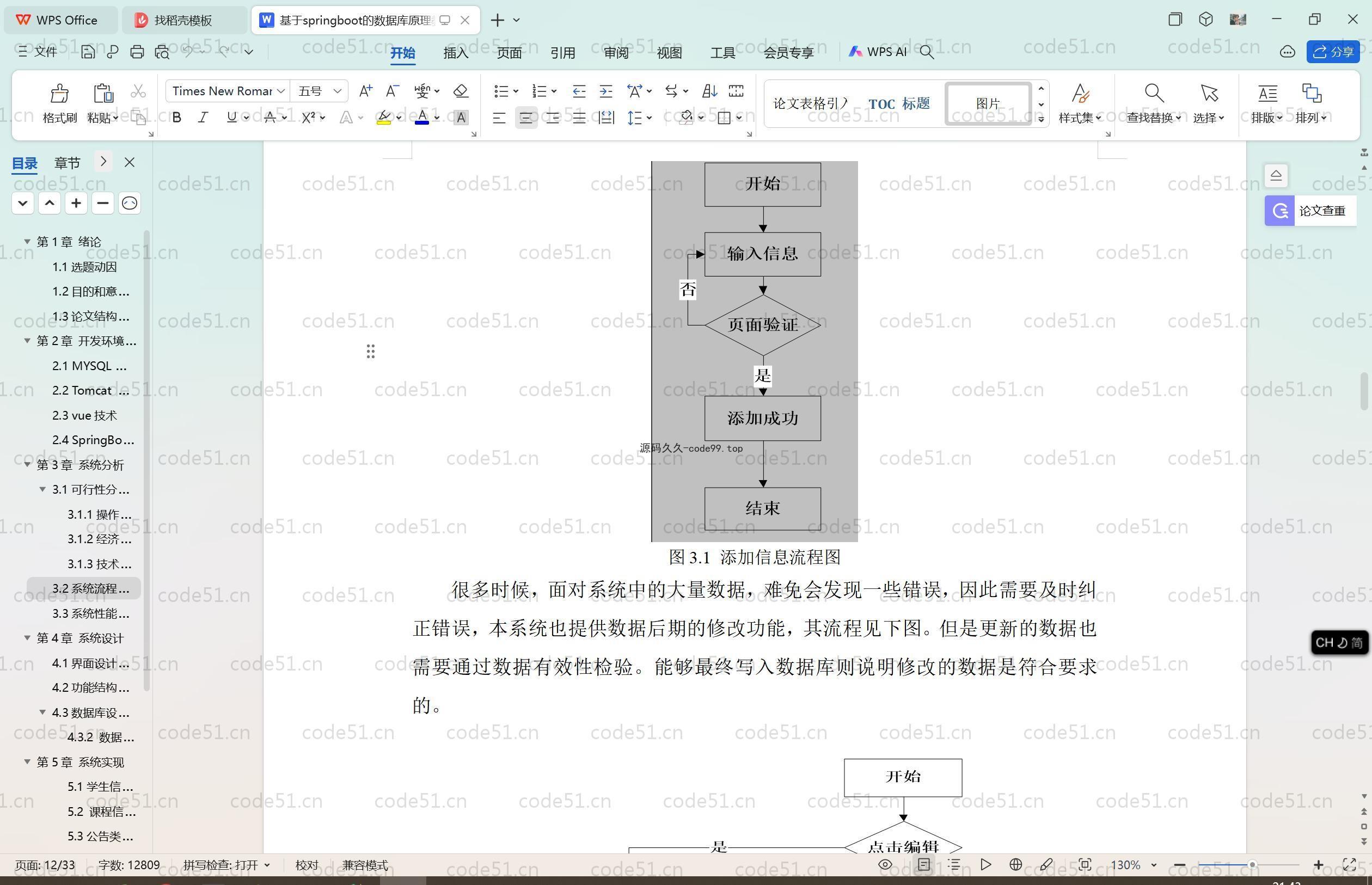Image resolution: width=1372 pixels, height=885 pixels.
Task: Click the Search magnifier next to WPS AI
Action: [x=927, y=52]
